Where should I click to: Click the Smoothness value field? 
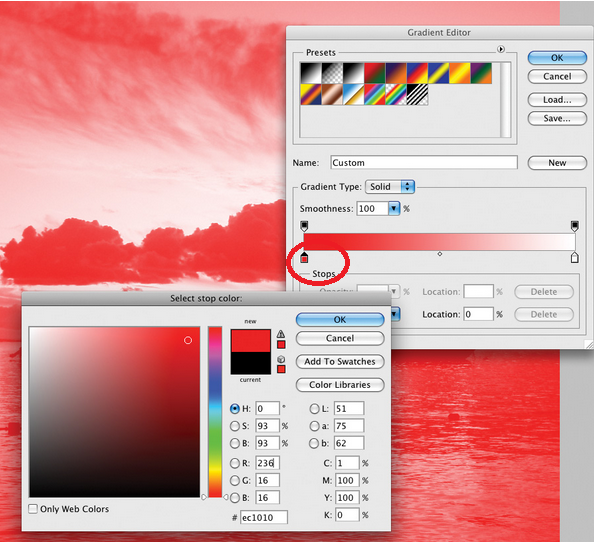pos(372,208)
